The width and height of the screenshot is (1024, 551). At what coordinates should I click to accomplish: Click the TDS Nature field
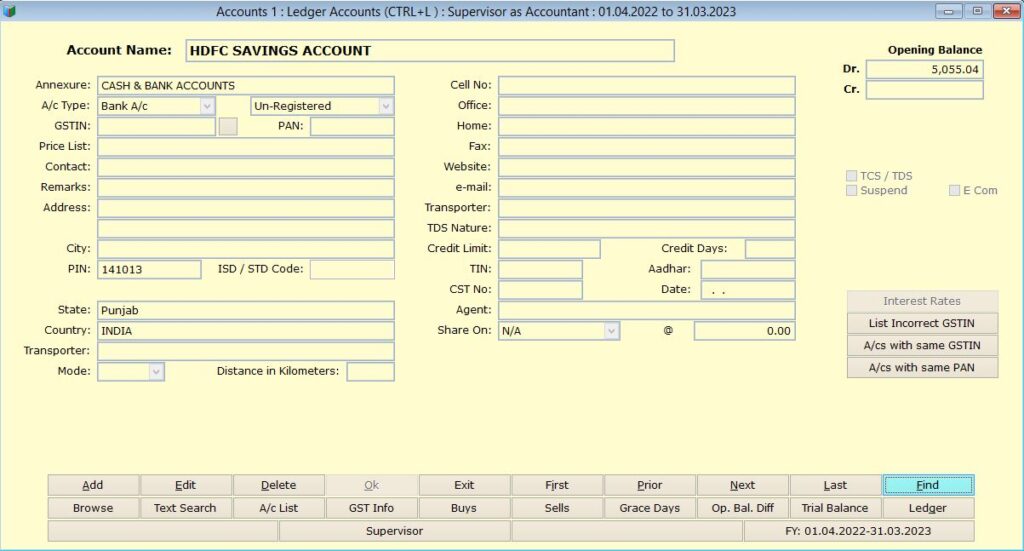647,228
